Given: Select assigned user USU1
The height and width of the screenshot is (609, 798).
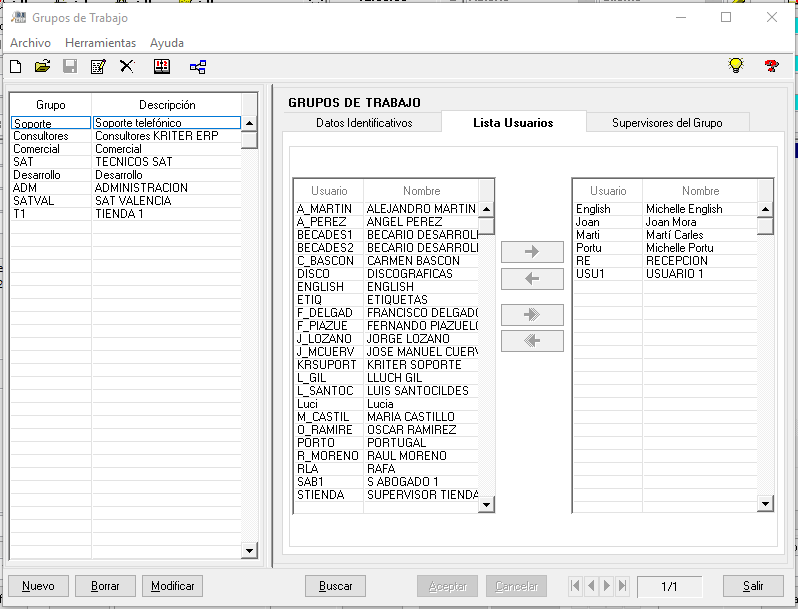Looking at the screenshot, I should pyautogui.click(x=665, y=274).
